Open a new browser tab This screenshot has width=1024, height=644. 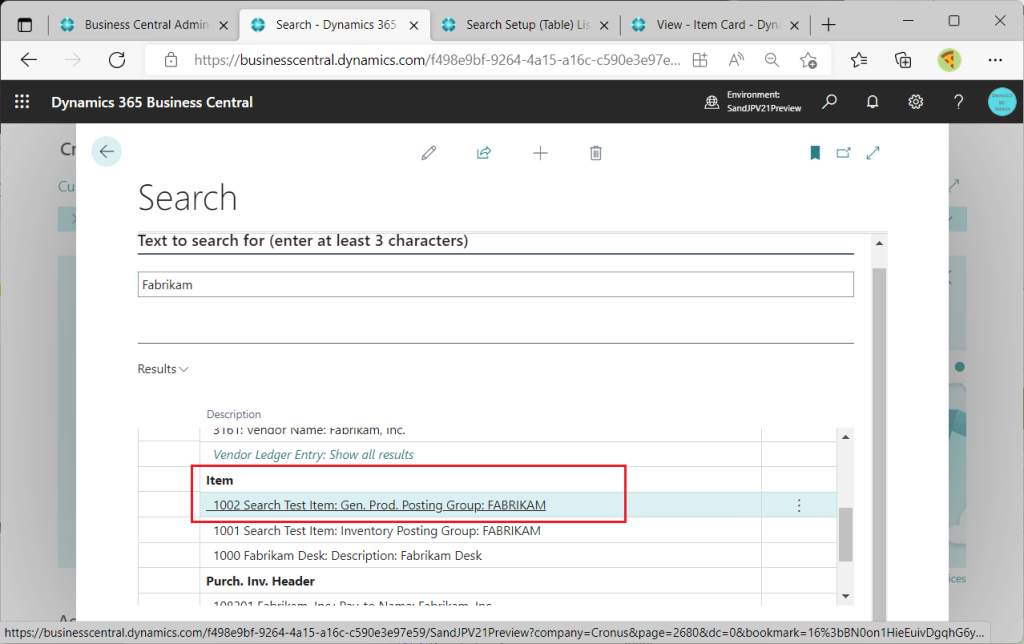pyautogui.click(x=829, y=25)
